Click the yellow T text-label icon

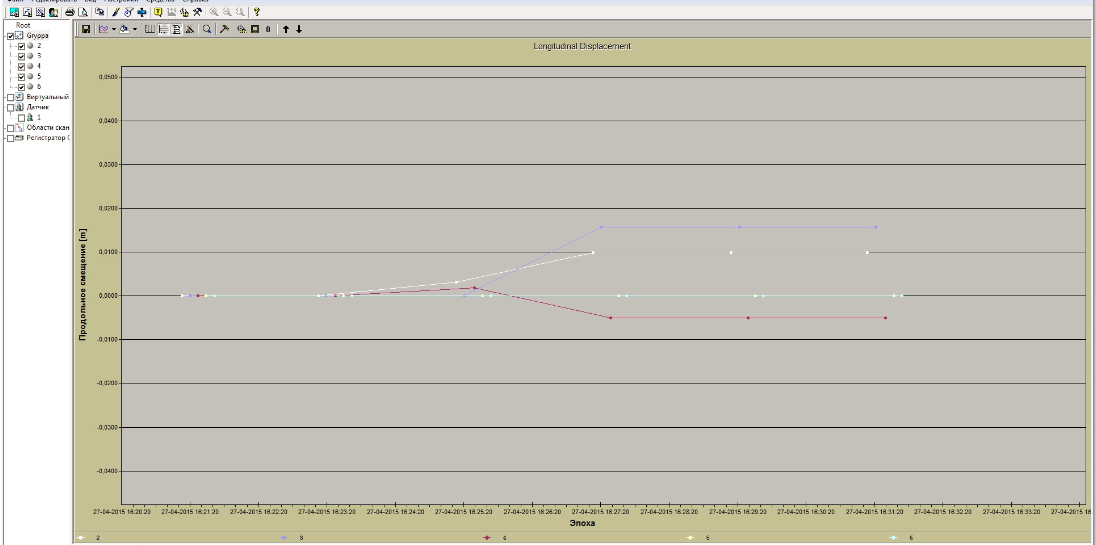pos(158,12)
